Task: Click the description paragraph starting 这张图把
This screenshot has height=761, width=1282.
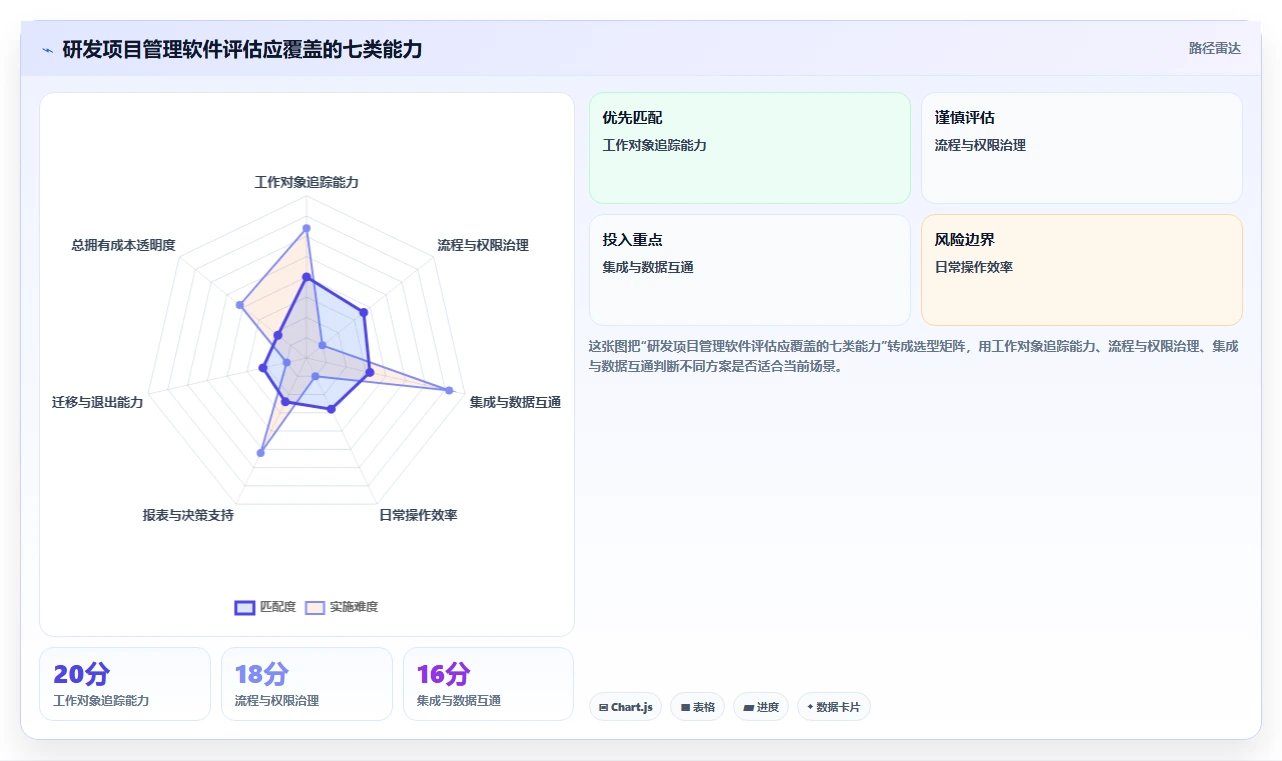Action: coord(915,356)
